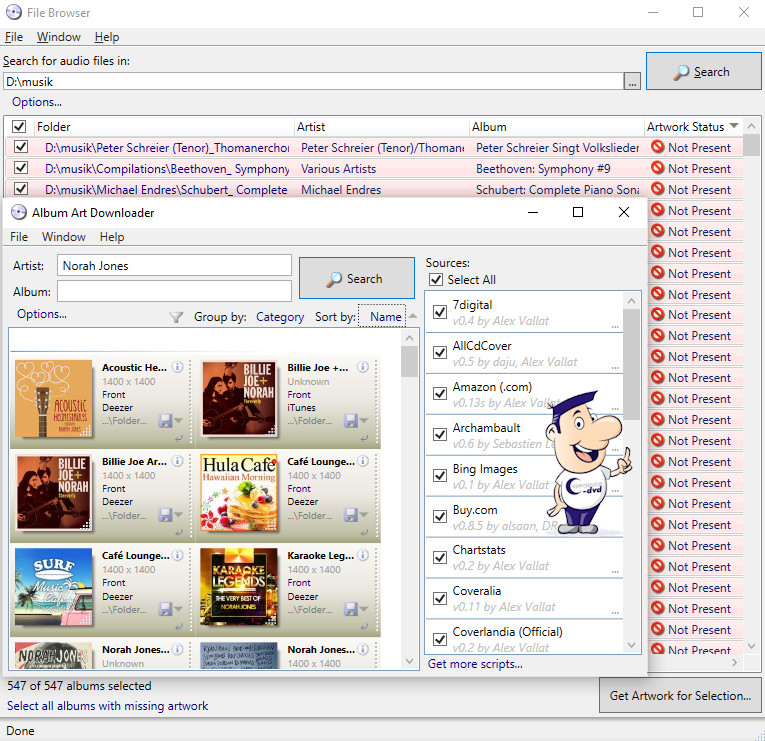
Task: Click the results list scrollbar thumb
Action: 409,361
